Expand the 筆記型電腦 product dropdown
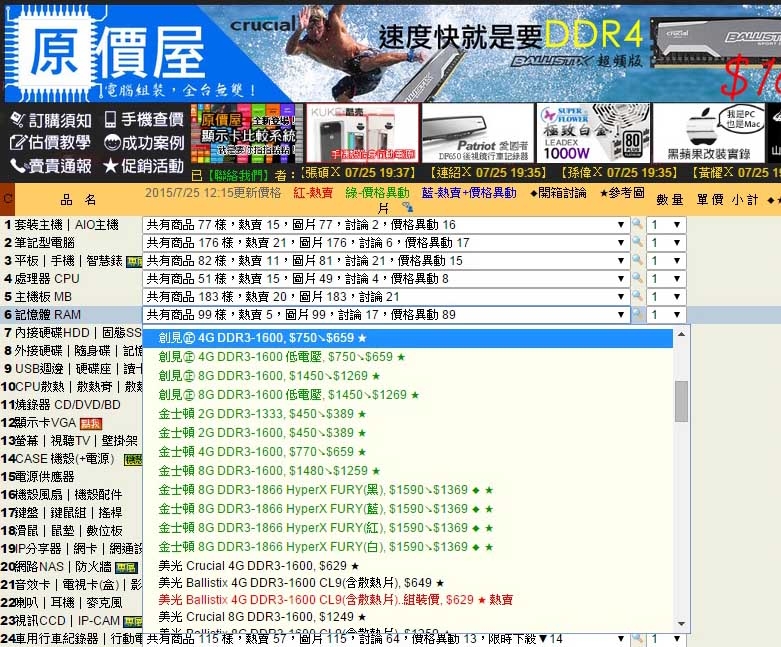781x647 pixels. click(385, 243)
